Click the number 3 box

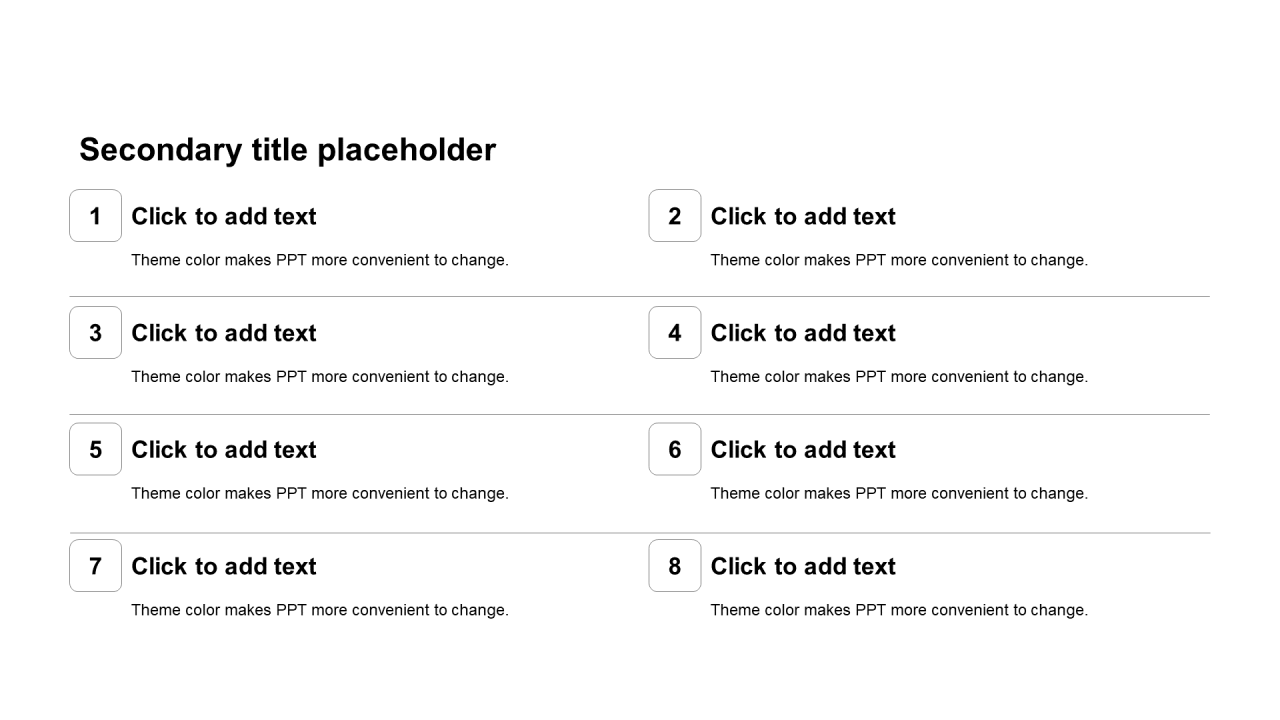[x=95, y=333]
